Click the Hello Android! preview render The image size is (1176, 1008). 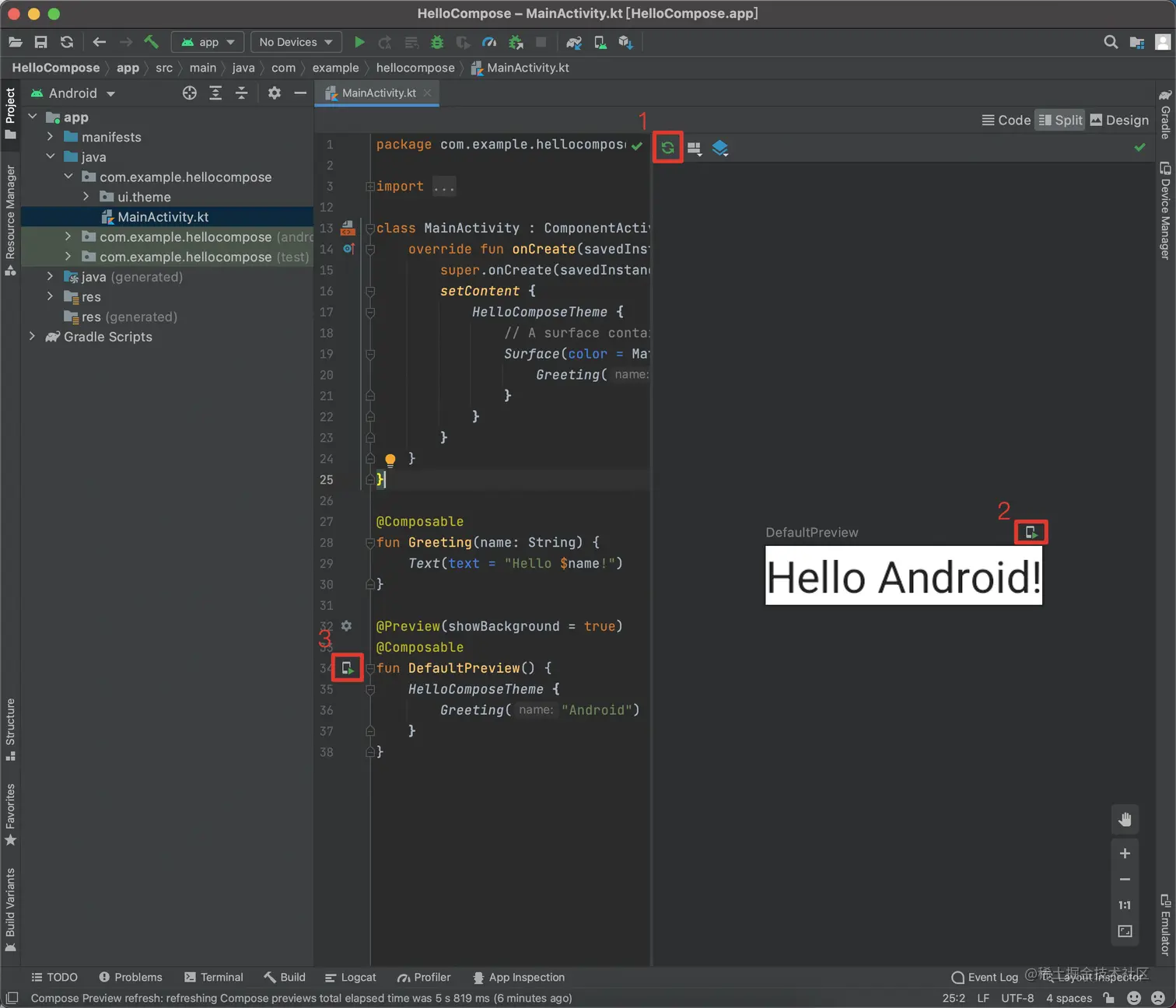(x=904, y=576)
